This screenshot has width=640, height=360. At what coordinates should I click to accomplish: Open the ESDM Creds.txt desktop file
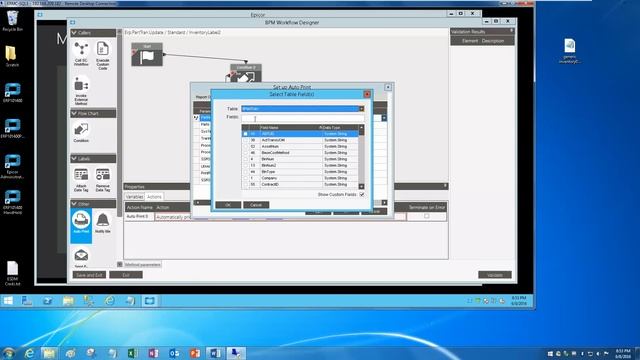coord(13,273)
